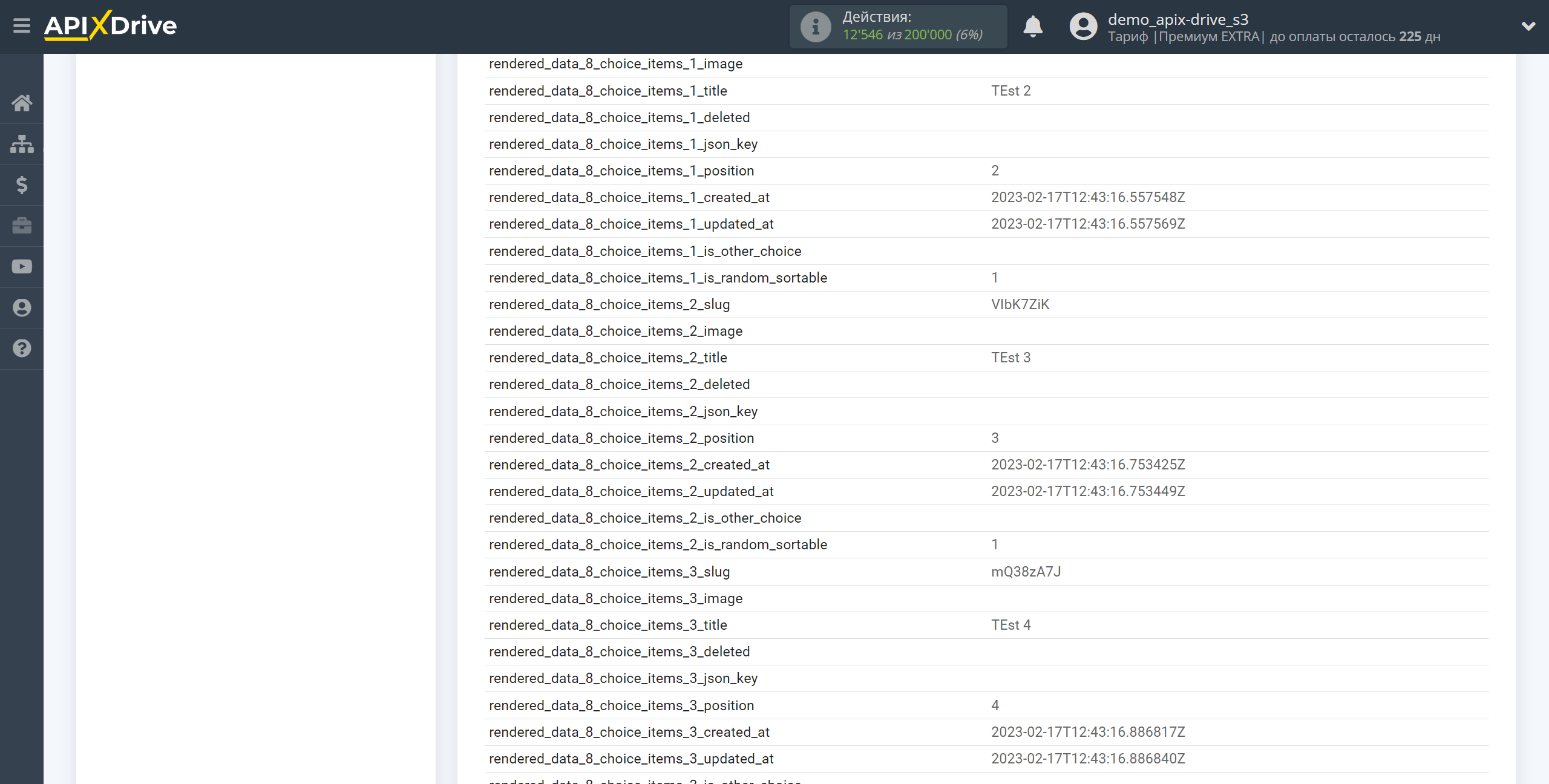Screen dimensions: 1549x784
Task: Select row rendered_data_8_choice_items_2_image
Action: 986,331
